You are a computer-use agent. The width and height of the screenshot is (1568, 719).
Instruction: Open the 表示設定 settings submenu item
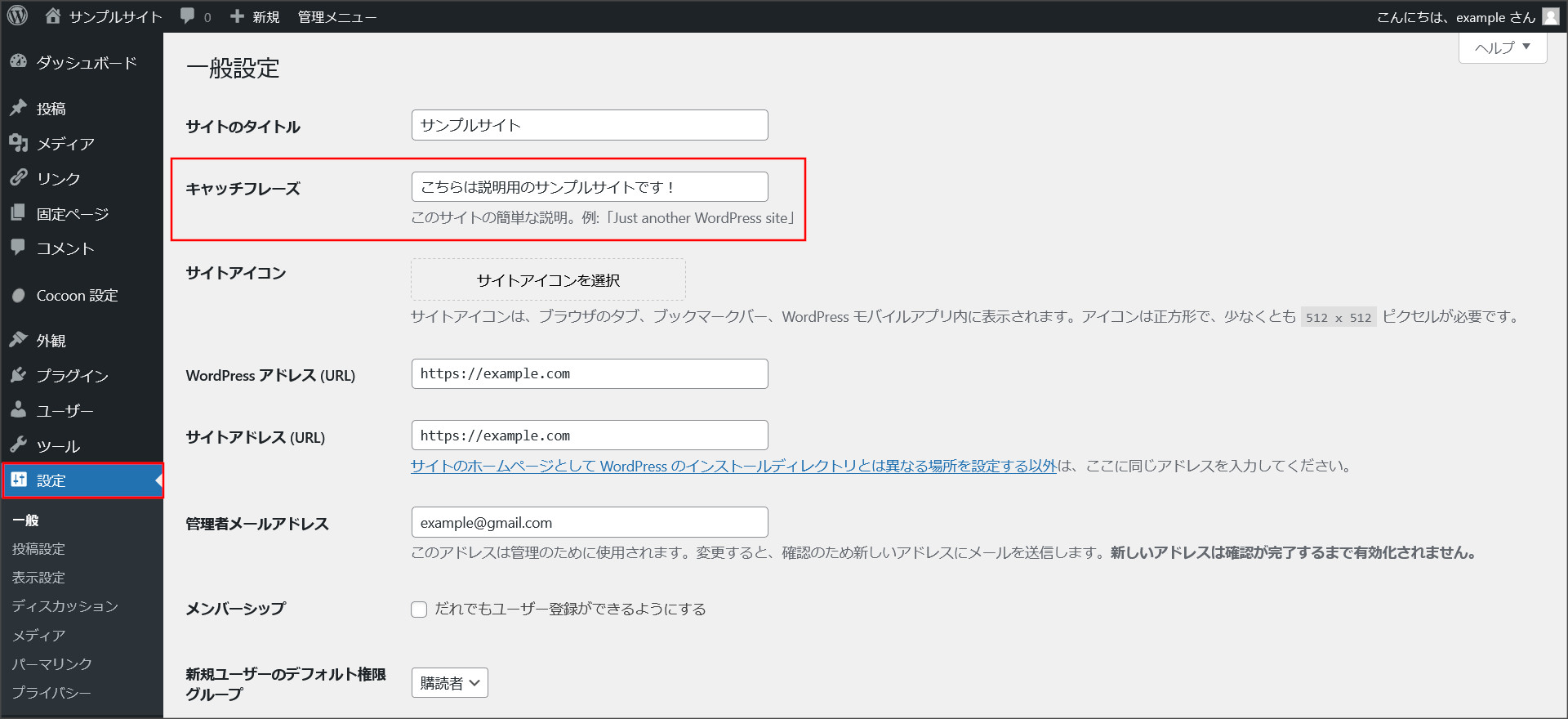point(38,578)
